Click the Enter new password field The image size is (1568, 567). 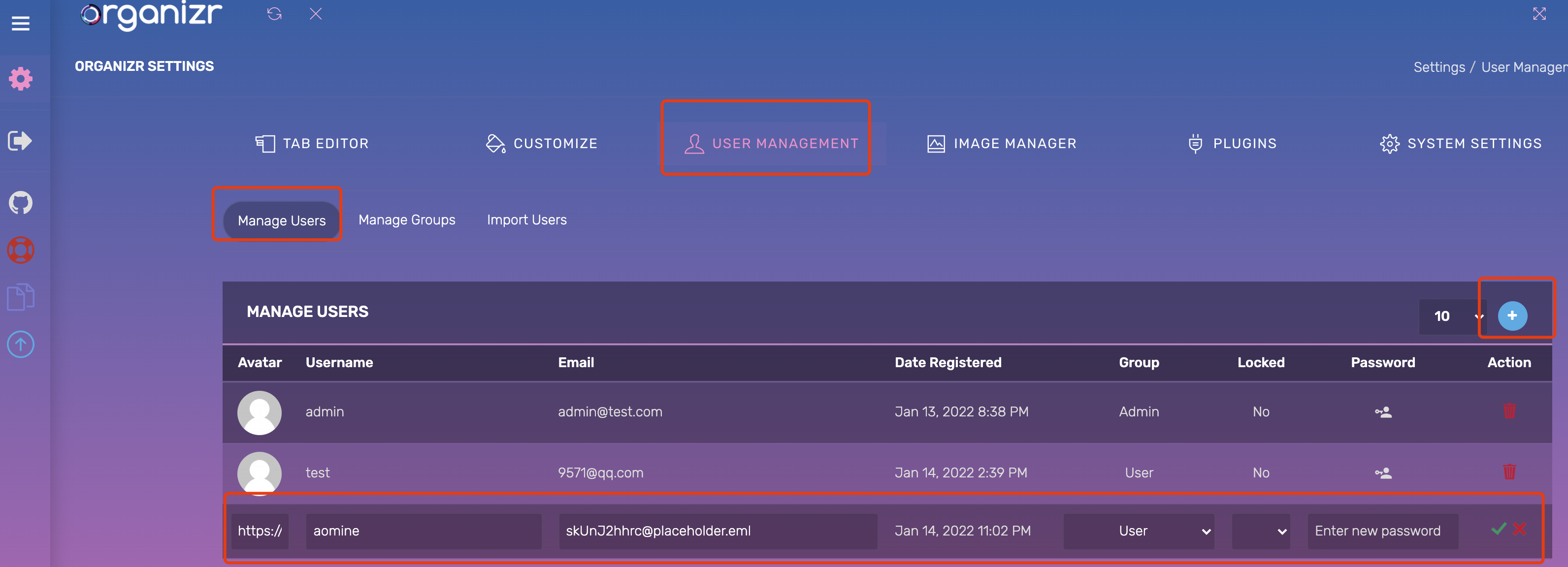coord(1382,531)
